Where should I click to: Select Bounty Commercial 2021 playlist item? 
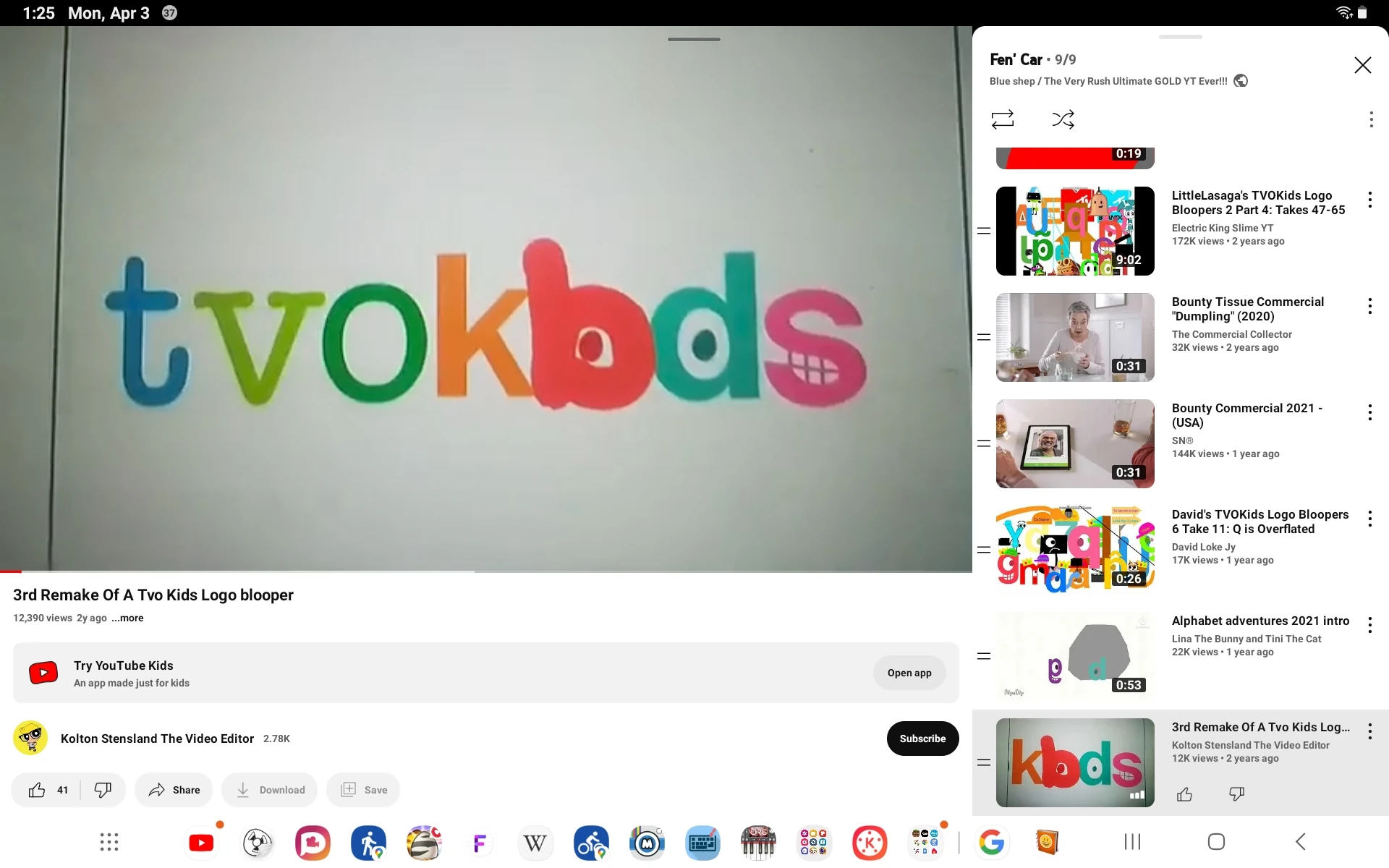click(1075, 443)
